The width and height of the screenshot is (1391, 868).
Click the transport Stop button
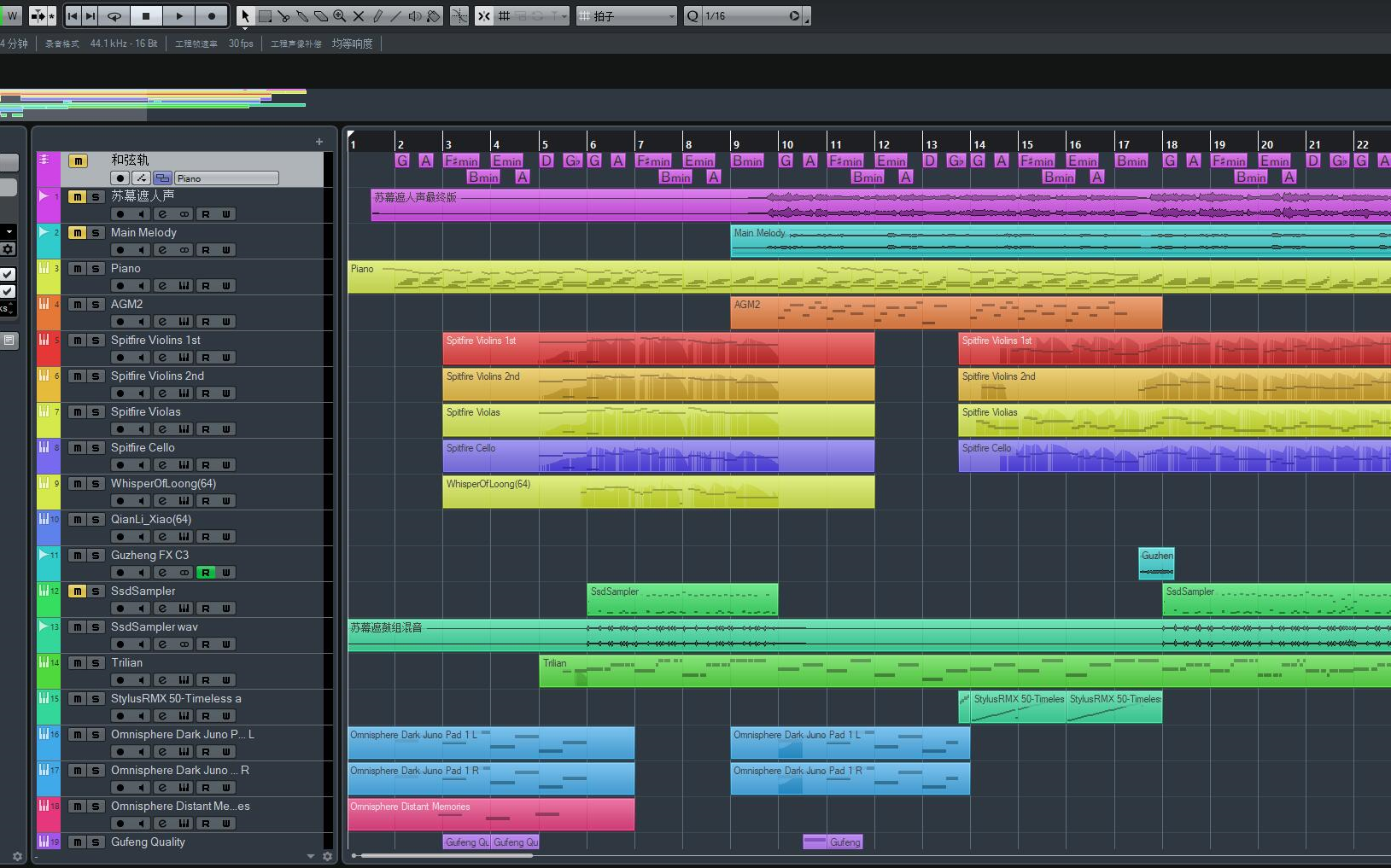pyautogui.click(x=146, y=15)
